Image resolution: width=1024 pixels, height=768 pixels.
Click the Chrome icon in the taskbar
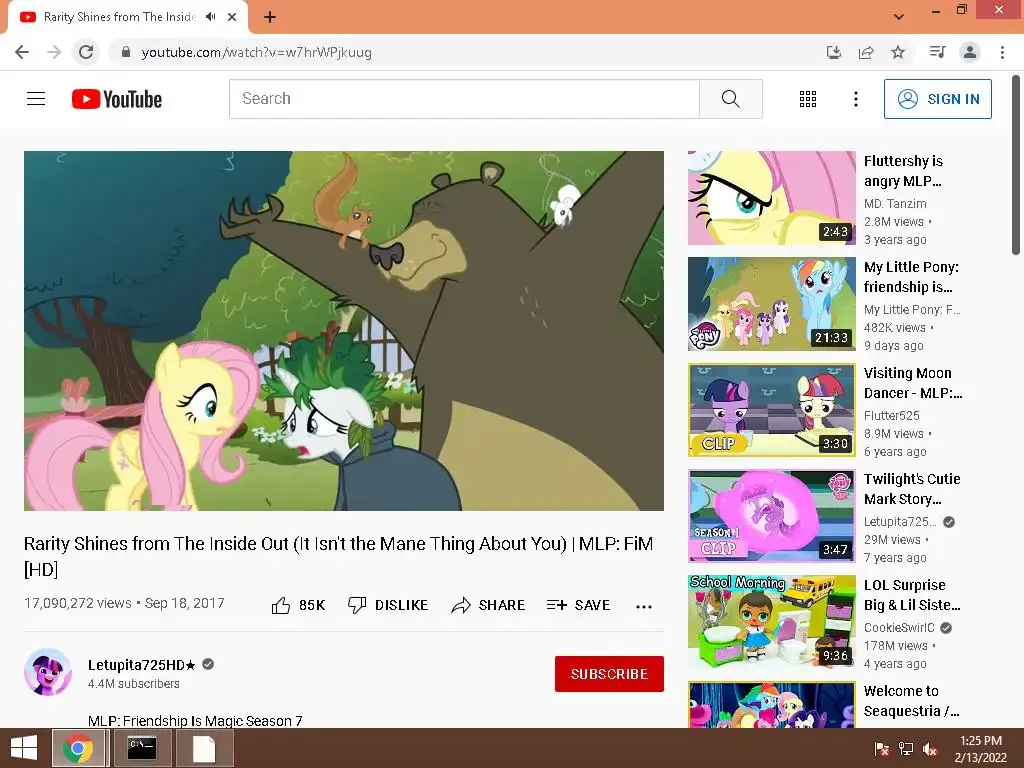[x=78, y=748]
